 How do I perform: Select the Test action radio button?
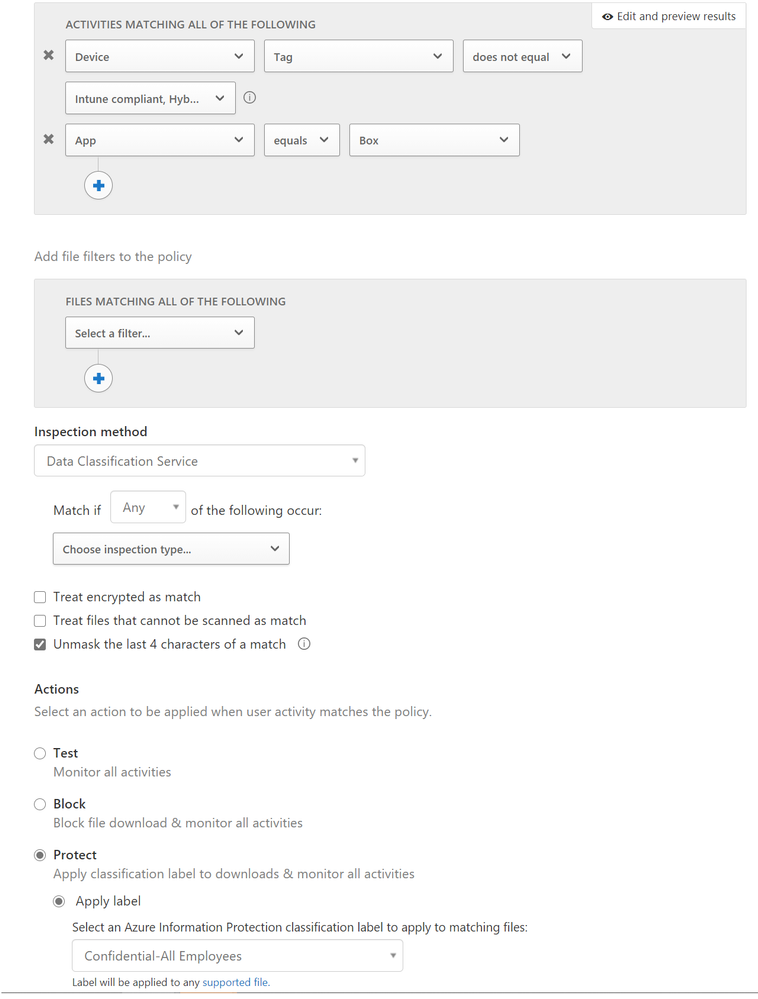[x=40, y=753]
